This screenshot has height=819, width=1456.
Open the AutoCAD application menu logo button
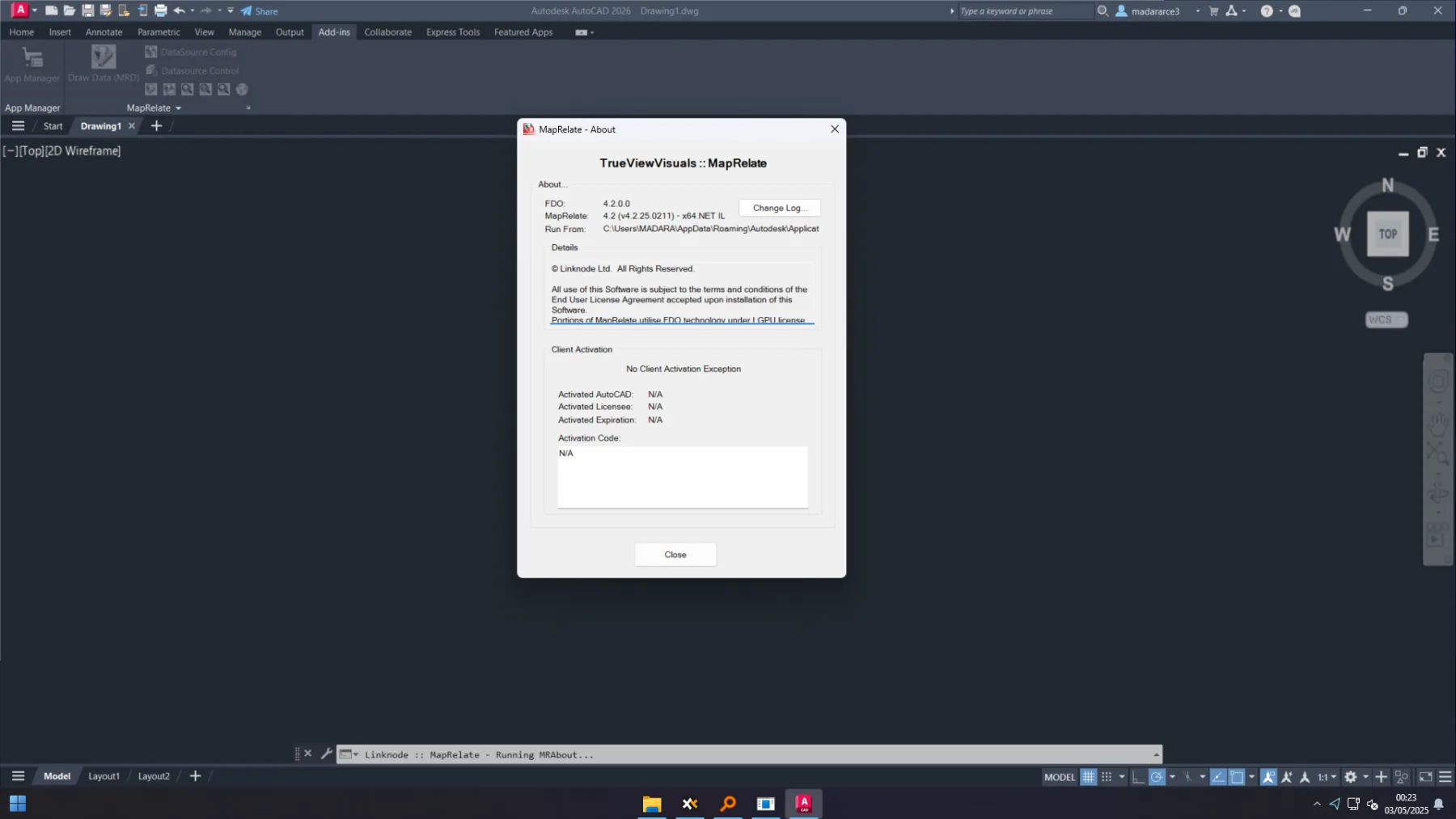(20, 11)
